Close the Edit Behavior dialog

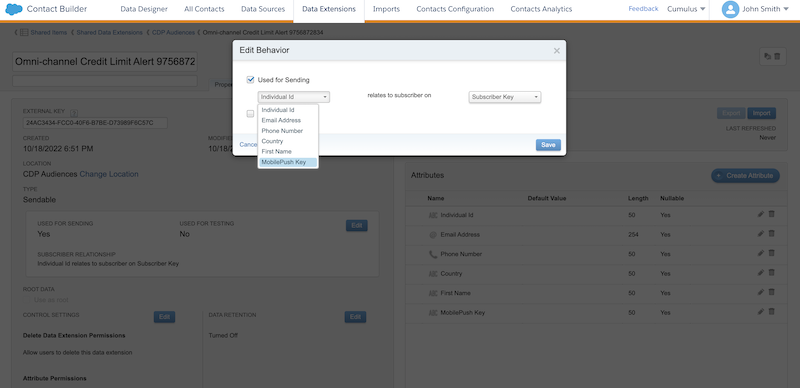click(557, 51)
